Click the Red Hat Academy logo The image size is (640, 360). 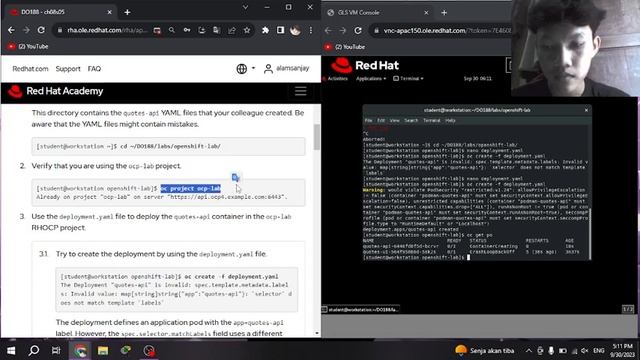[56, 91]
